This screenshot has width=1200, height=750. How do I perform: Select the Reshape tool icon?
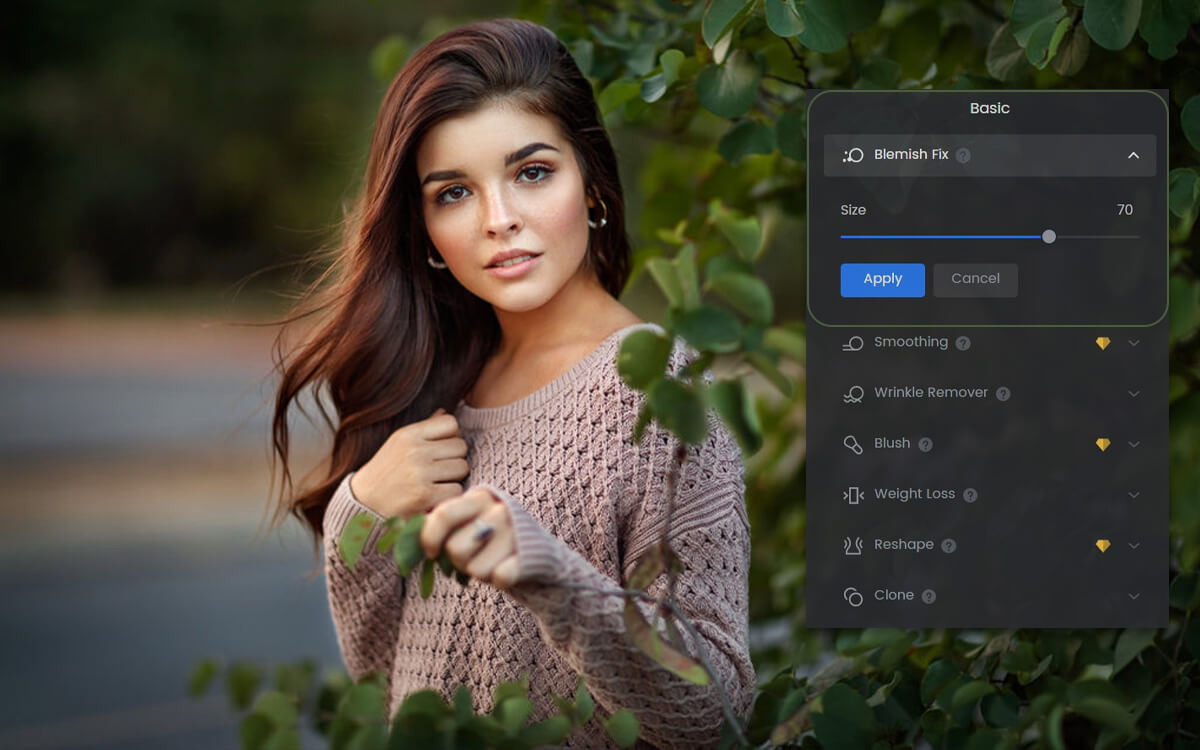tap(855, 544)
